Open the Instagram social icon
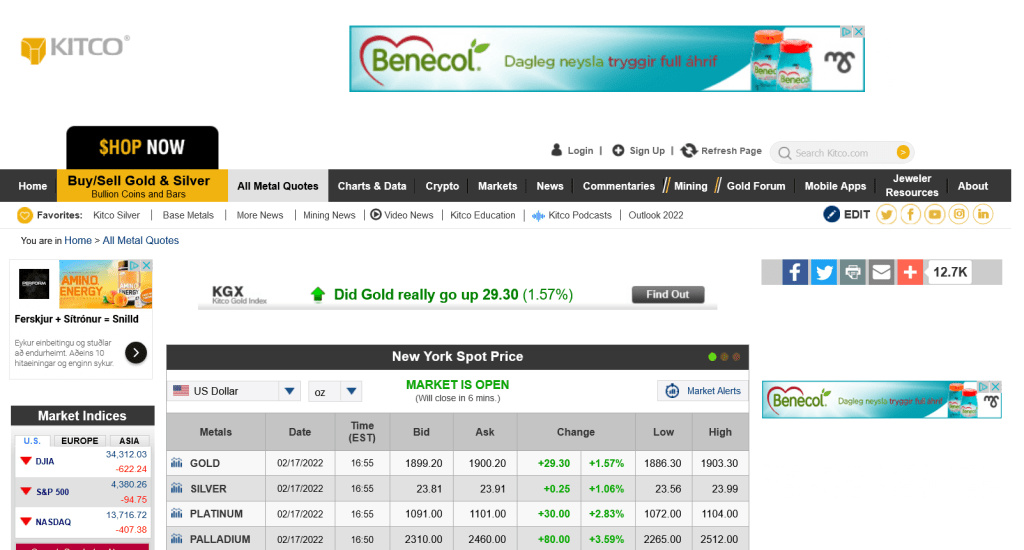The width and height of the screenshot is (1024, 550). [959, 214]
